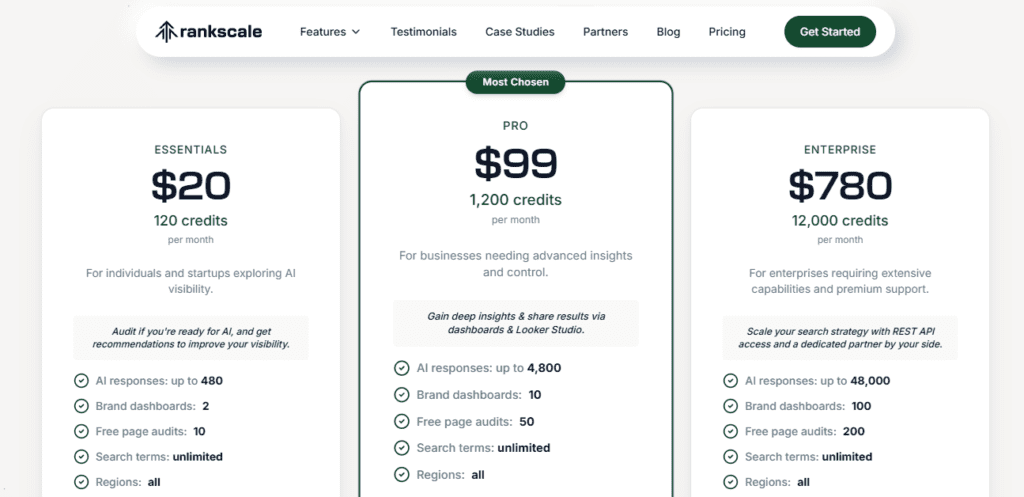
Task: Visit the Blog link
Action: 668,32
